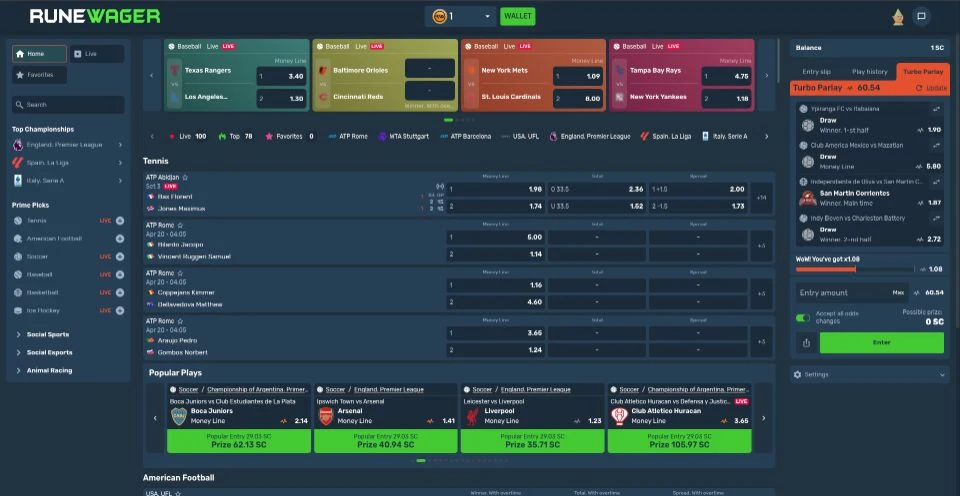960x496 pixels.
Task: Click the Turbo Parlay multiplier progress bar
Action: pyautogui.click(x=854, y=269)
